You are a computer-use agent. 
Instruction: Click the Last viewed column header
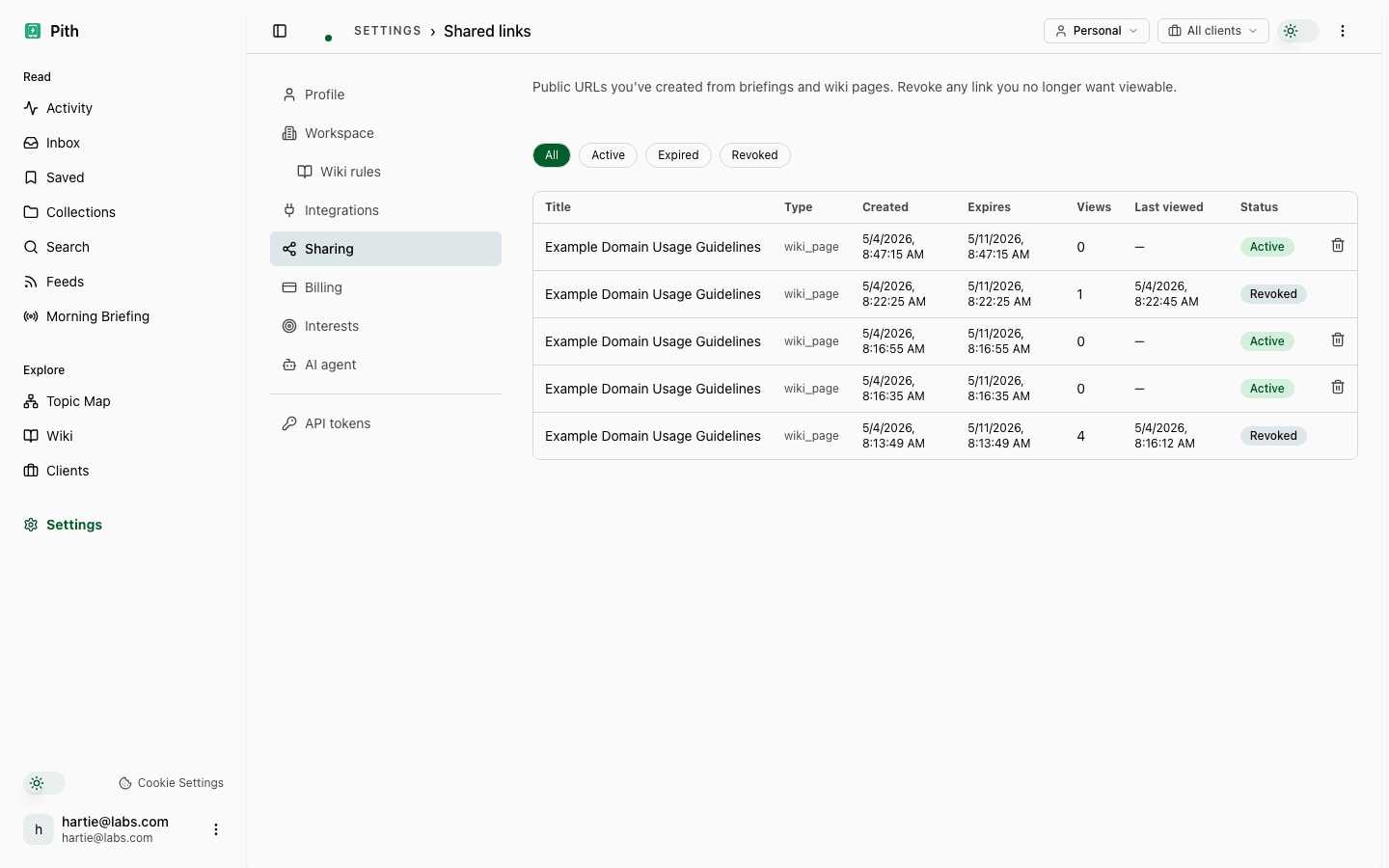click(x=1169, y=207)
